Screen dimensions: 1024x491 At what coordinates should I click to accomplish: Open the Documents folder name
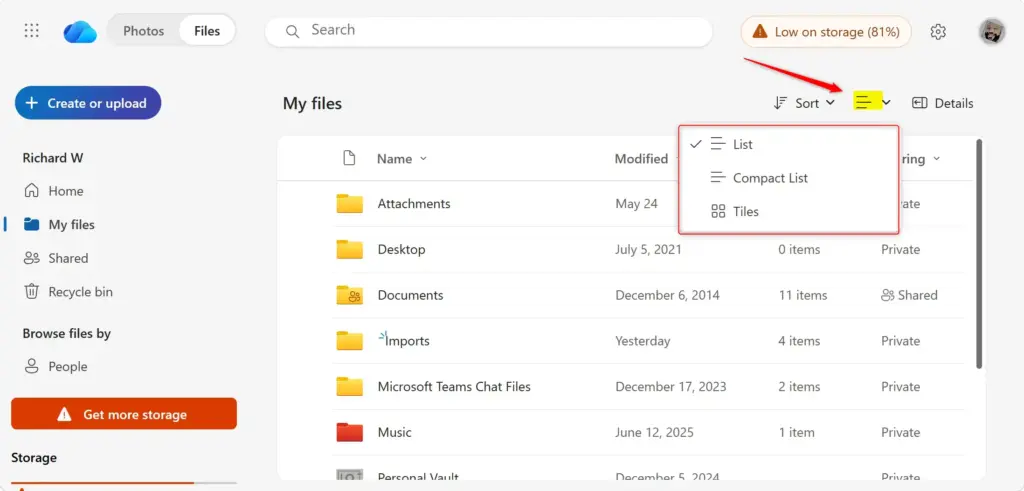(410, 295)
